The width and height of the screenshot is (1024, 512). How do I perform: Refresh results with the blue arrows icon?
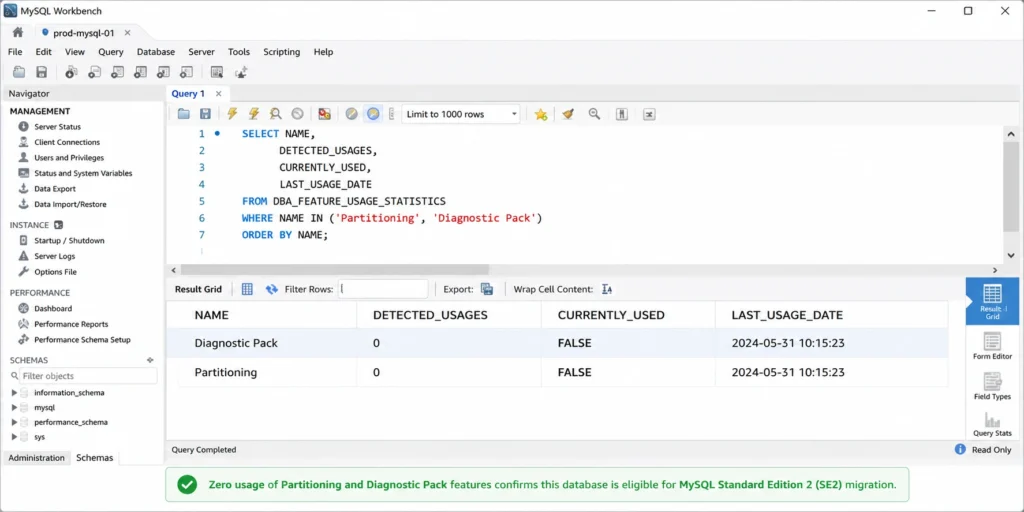[272, 289]
